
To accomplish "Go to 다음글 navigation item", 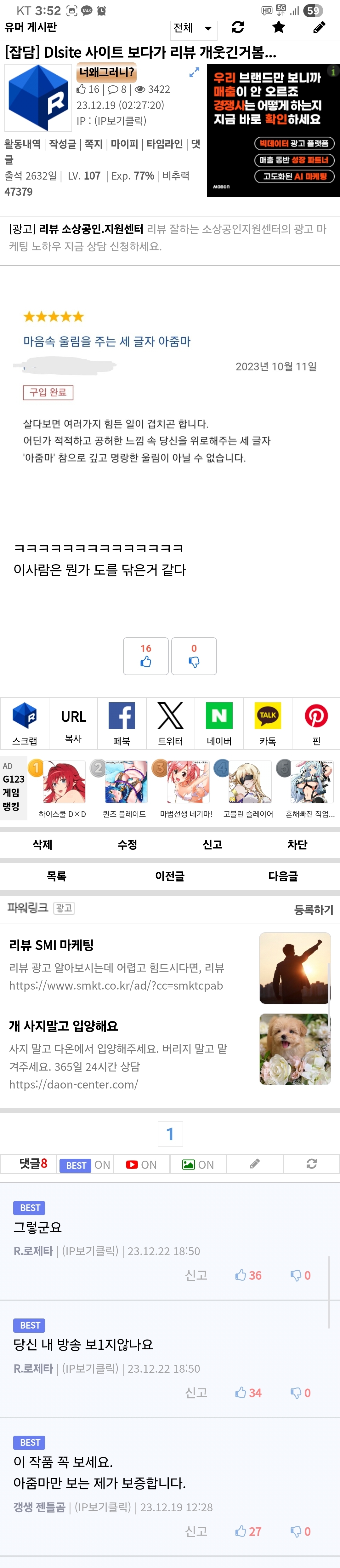I will click(x=283, y=876).
